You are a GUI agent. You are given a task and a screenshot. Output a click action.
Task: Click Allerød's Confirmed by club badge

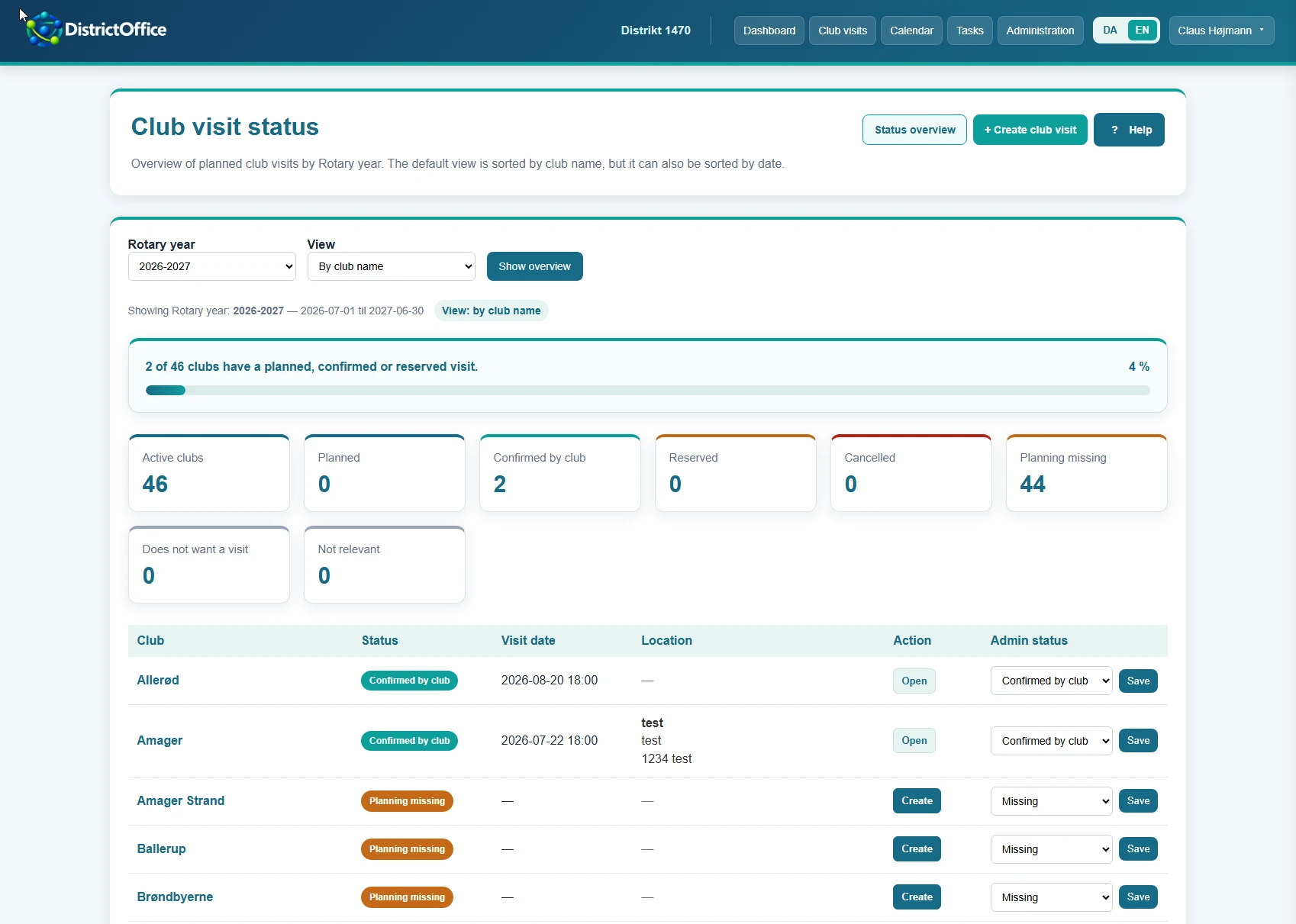[409, 681]
